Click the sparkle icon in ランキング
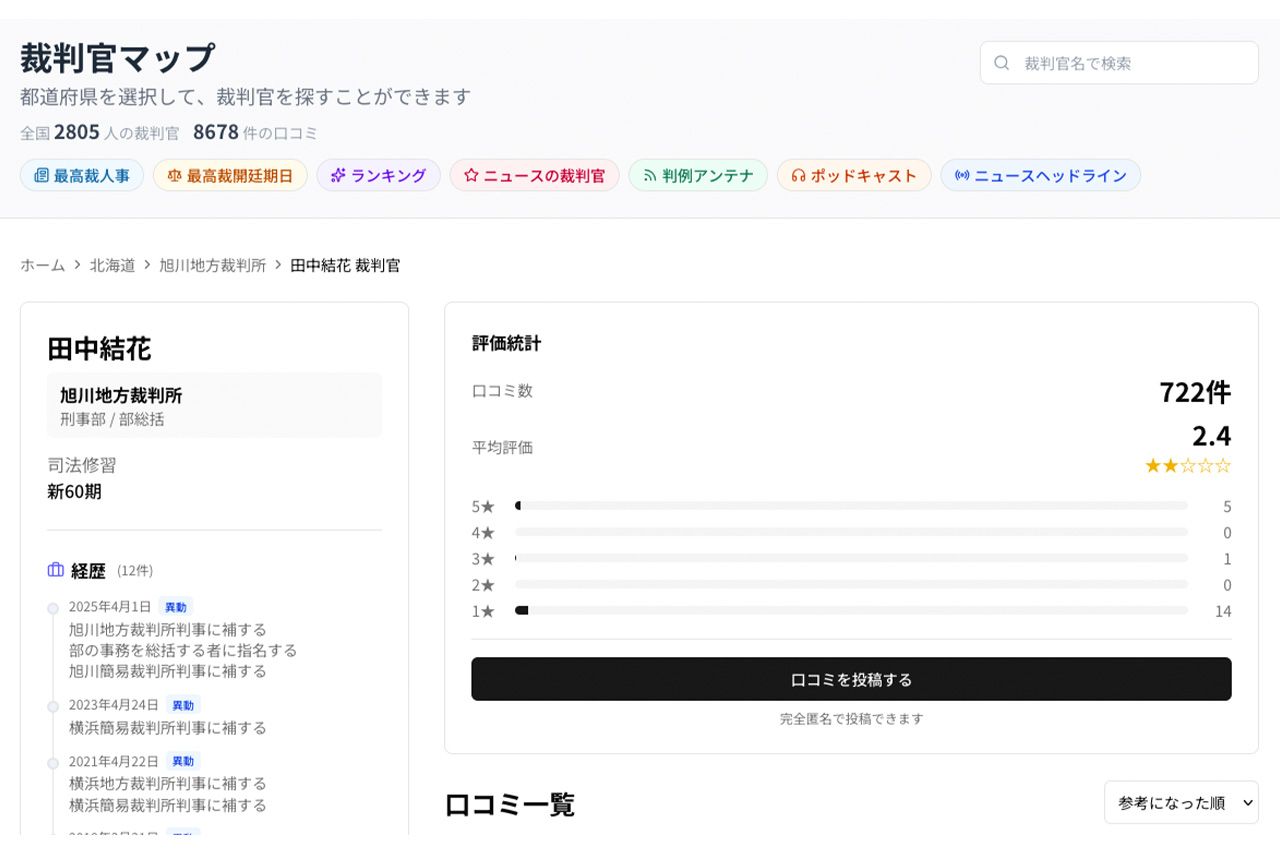The width and height of the screenshot is (1280, 854). [x=338, y=175]
